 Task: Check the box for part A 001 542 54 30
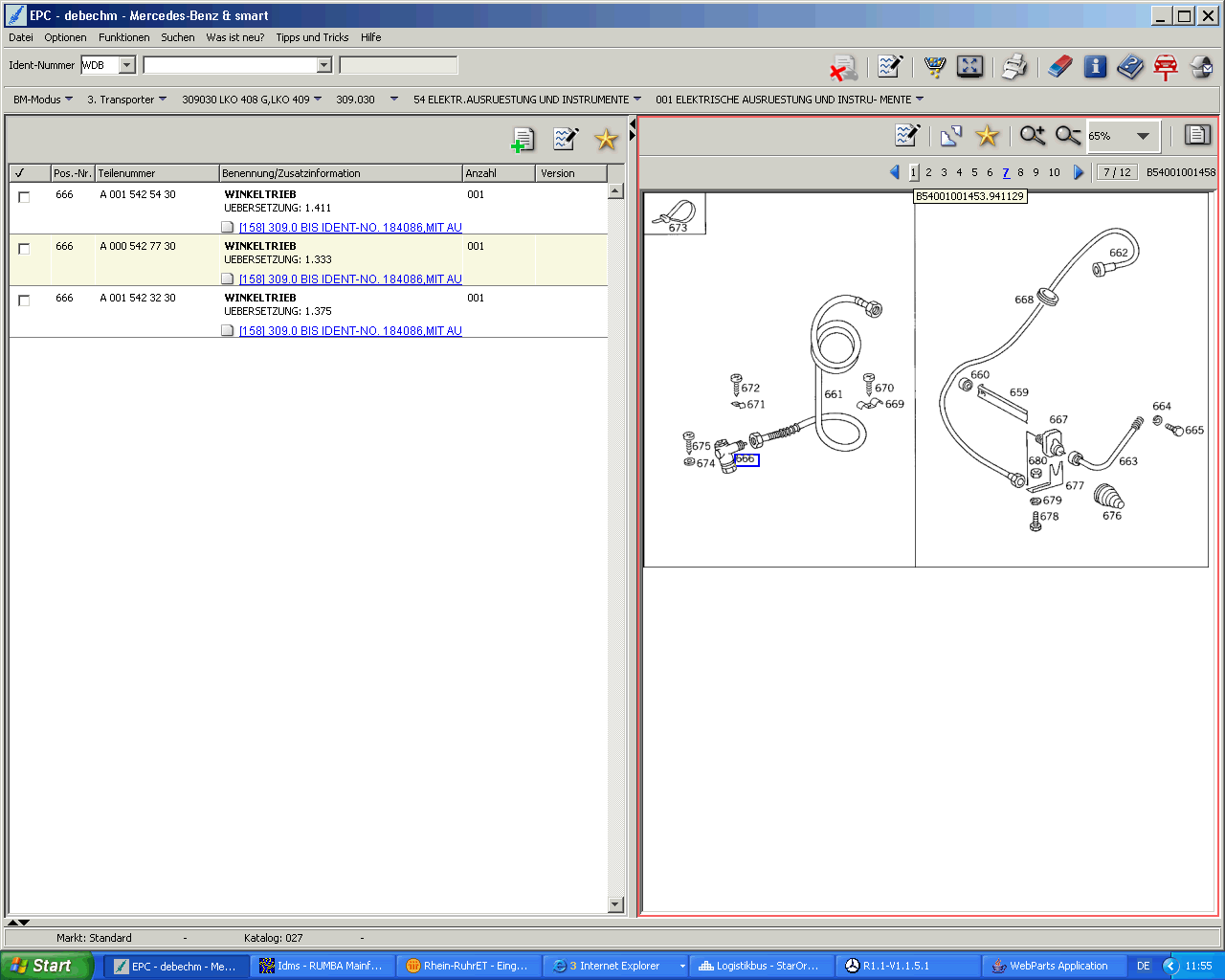pyautogui.click(x=25, y=197)
